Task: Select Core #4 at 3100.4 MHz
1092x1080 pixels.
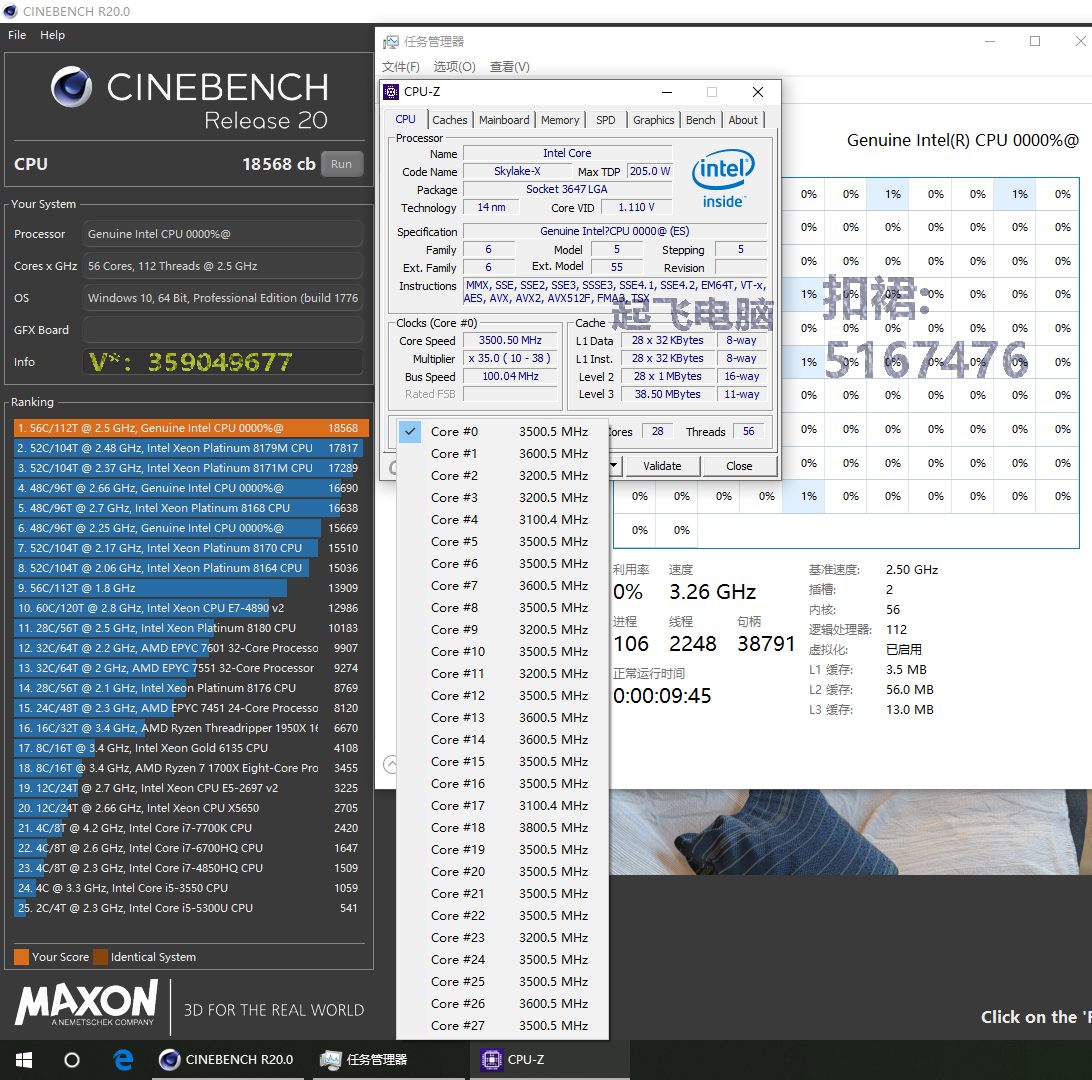Action: (x=502, y=519)
